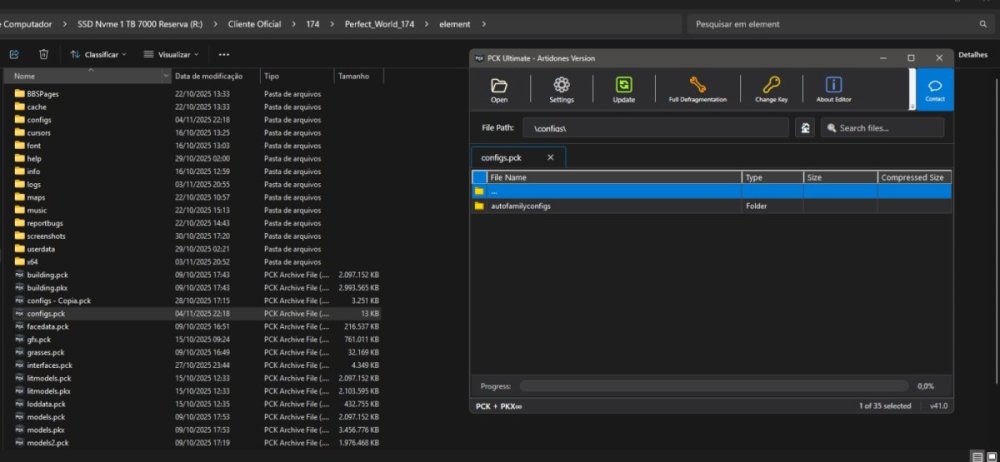Click the share icon in Explorer toolbar
The image size is (1000, 462).
tap(14, 54)
